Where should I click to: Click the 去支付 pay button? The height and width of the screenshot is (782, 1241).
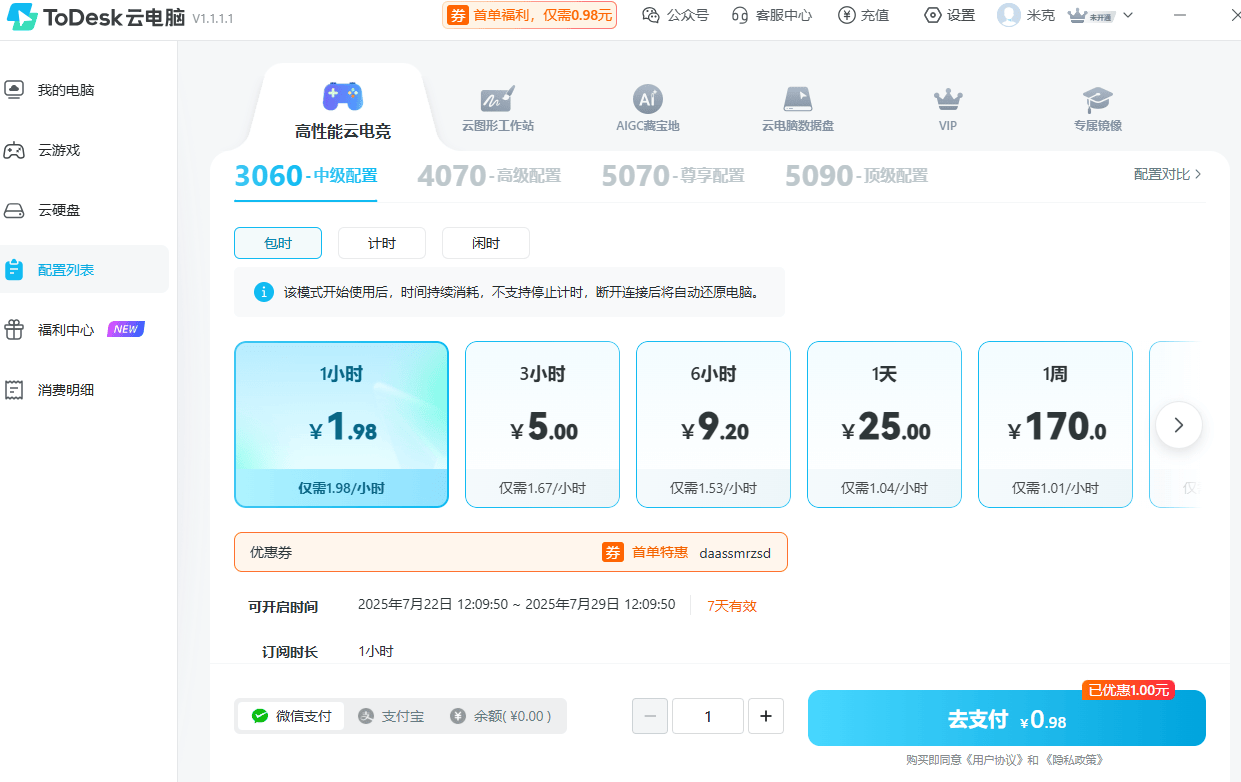tap(1007, 718)
